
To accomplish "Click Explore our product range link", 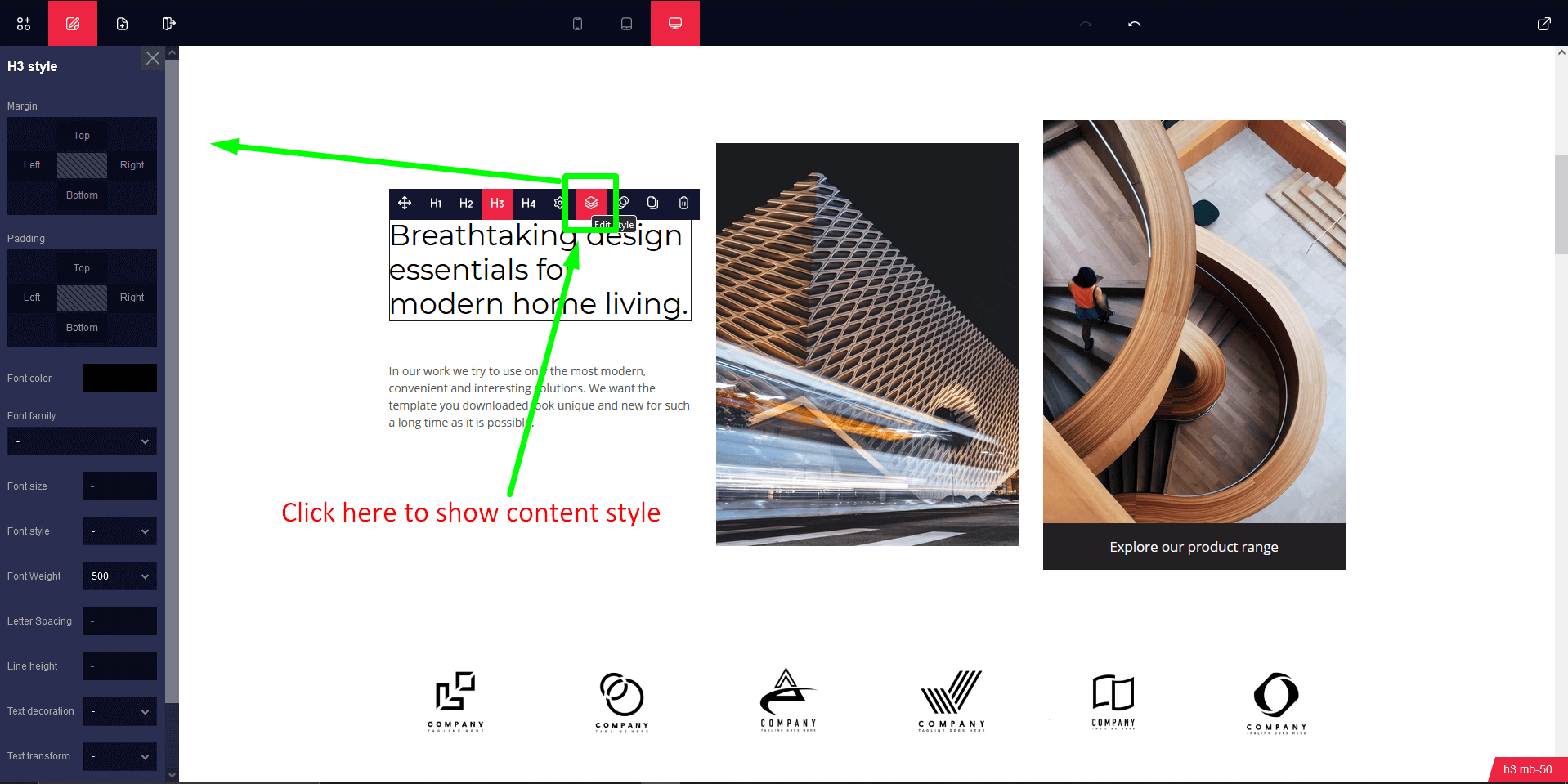I will coord(1194,547).
